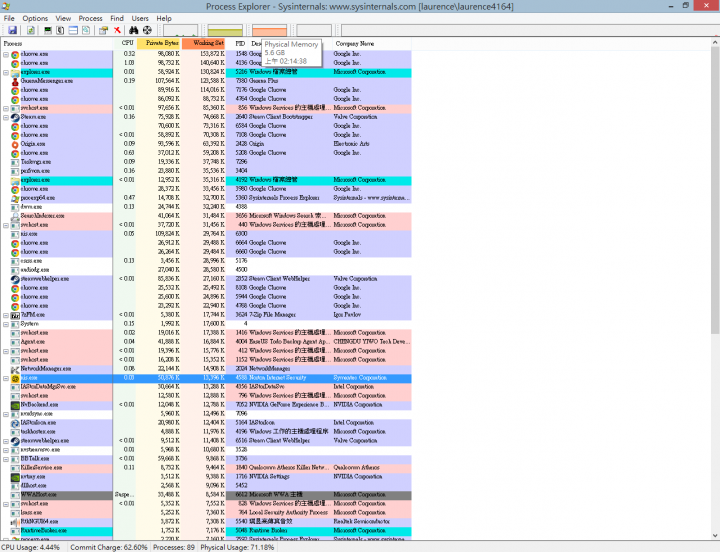This screenshot has width=720, height=552.
Task: Click the Commit Charge status bar entry
Action: (x=109, y=547)
